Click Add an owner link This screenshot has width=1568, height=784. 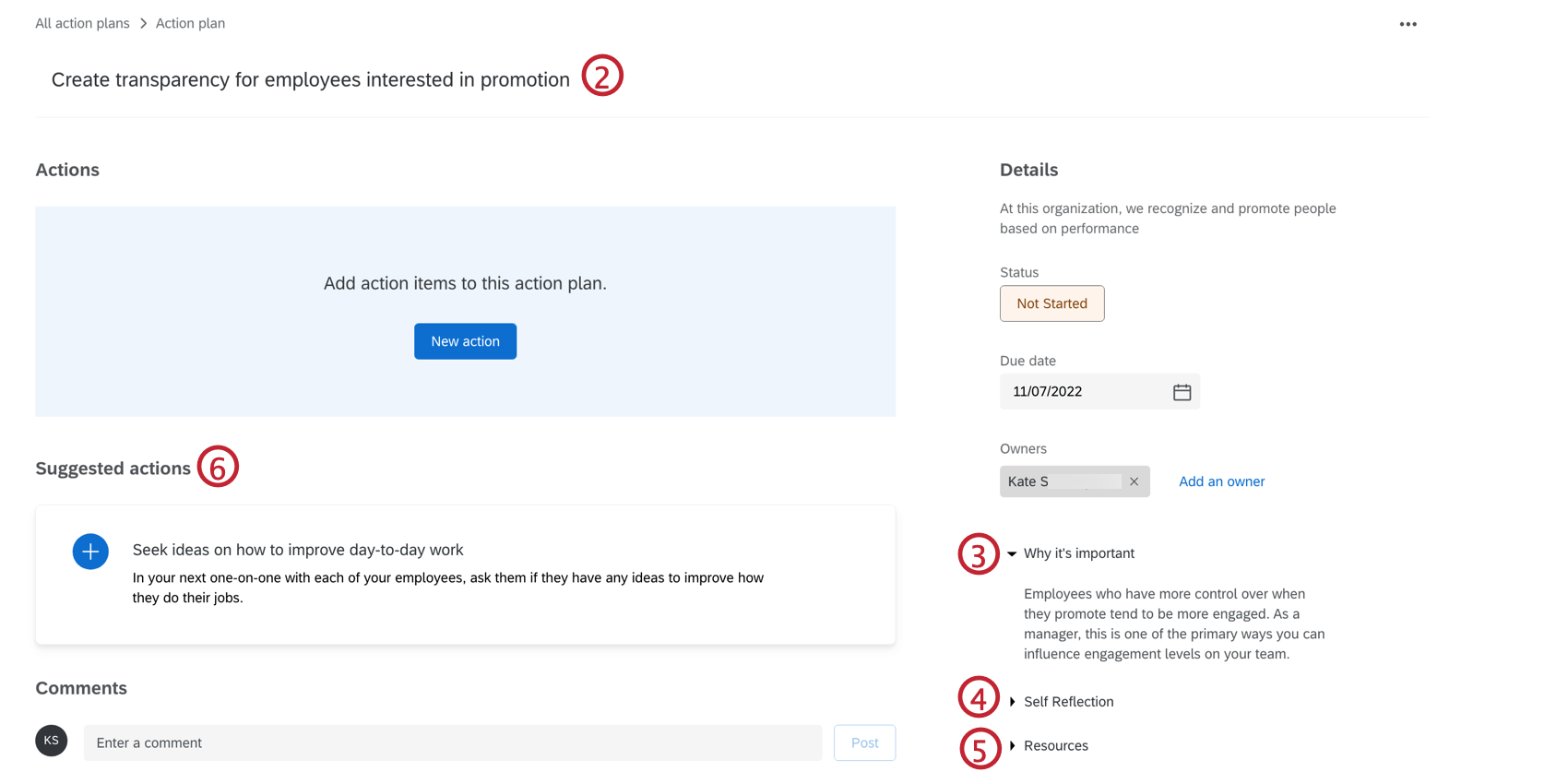(1221, 481)
